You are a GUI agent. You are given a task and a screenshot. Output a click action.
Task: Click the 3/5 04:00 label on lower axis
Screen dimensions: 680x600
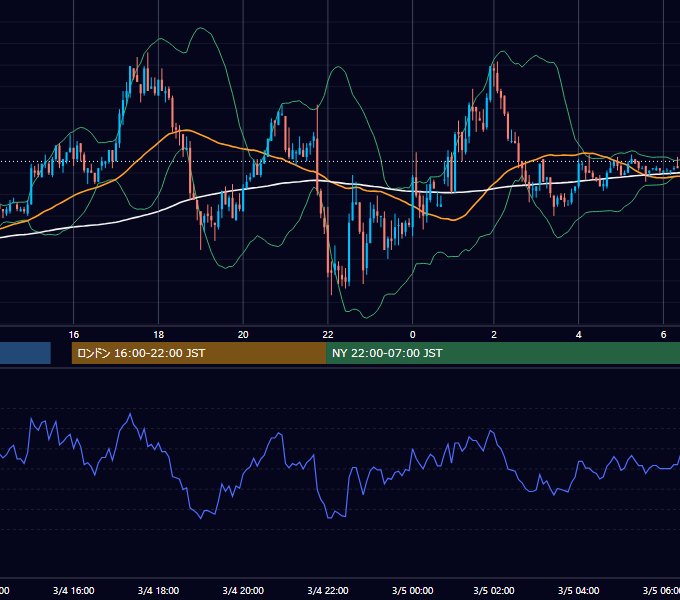coord(579,591)
